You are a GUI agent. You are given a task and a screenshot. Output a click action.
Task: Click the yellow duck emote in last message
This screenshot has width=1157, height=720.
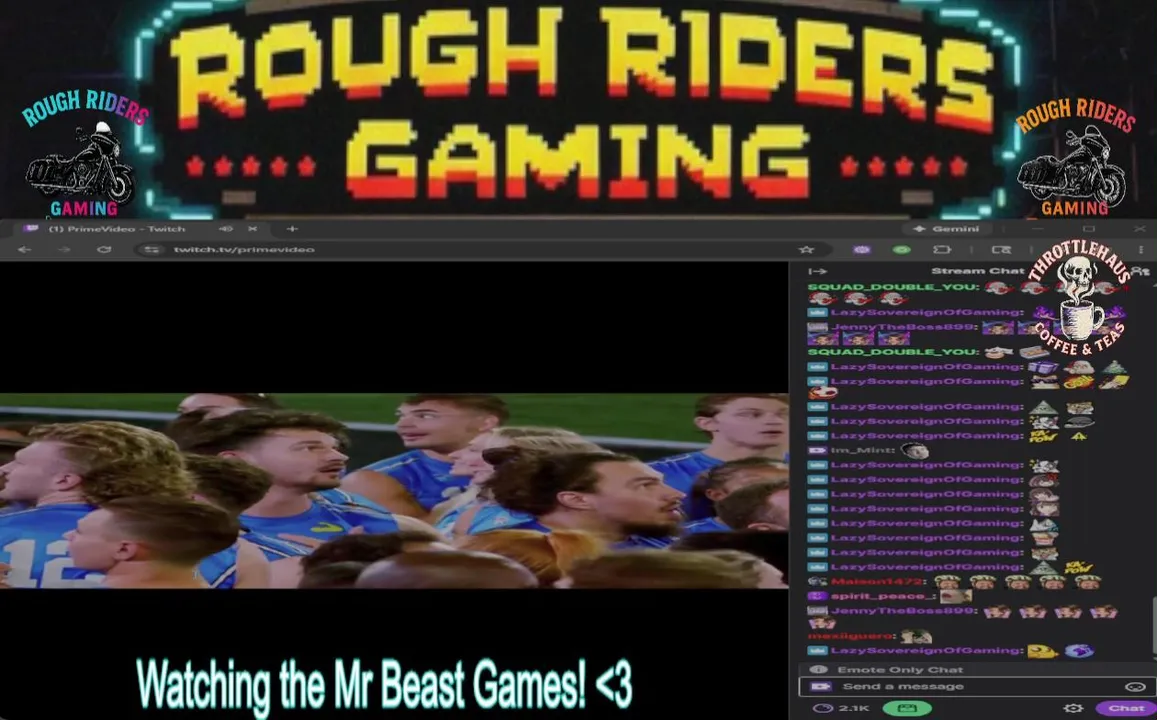click(x=1043, y=651)
